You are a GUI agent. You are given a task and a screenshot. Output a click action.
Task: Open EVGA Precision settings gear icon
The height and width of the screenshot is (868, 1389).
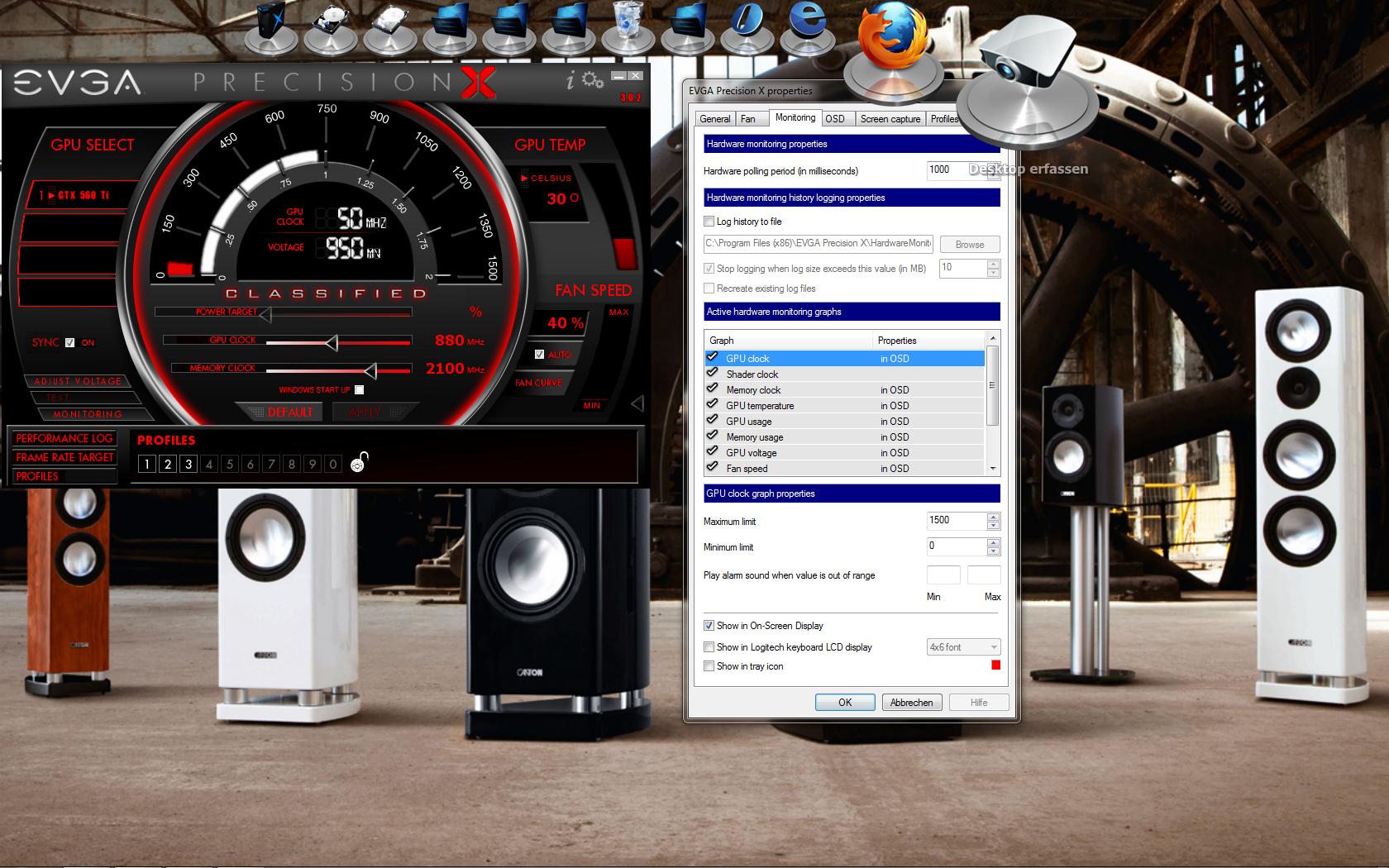click(592, 80)
